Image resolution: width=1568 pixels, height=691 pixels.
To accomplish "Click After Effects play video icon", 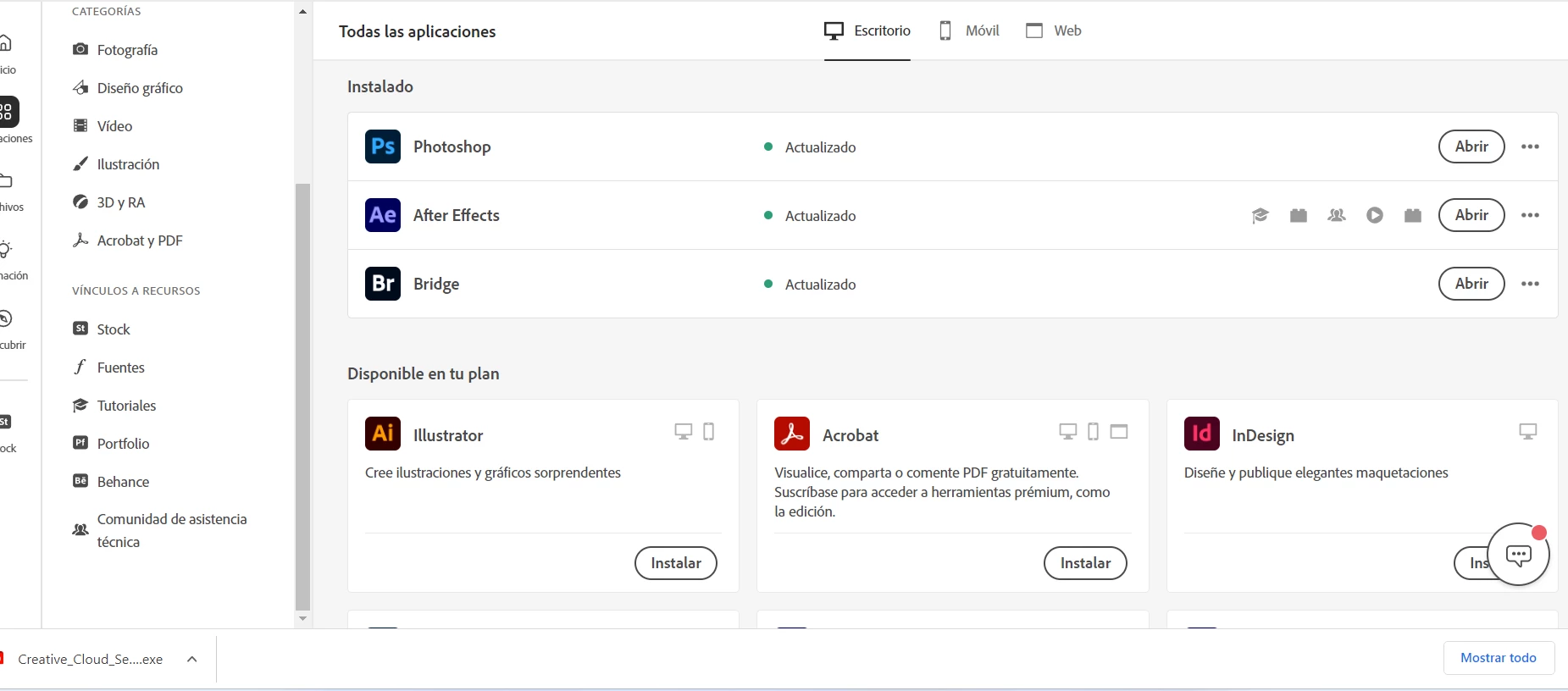I will [1375, 215].
